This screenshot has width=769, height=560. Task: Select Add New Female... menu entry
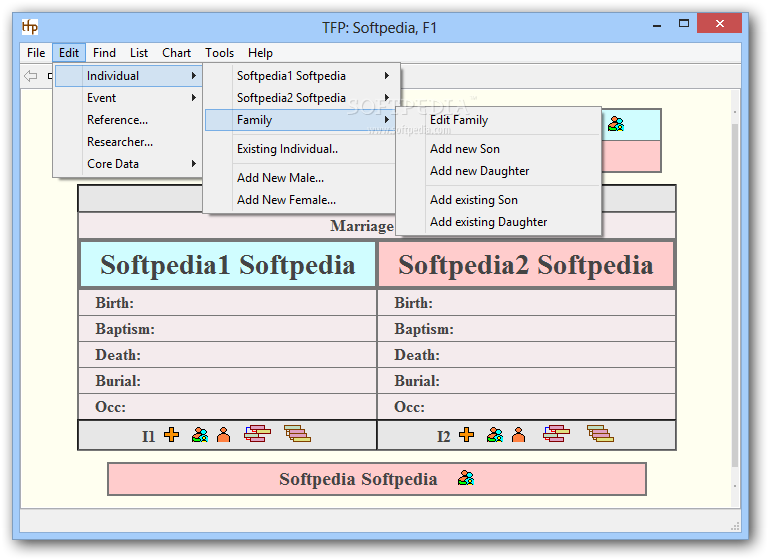(300, 200)
